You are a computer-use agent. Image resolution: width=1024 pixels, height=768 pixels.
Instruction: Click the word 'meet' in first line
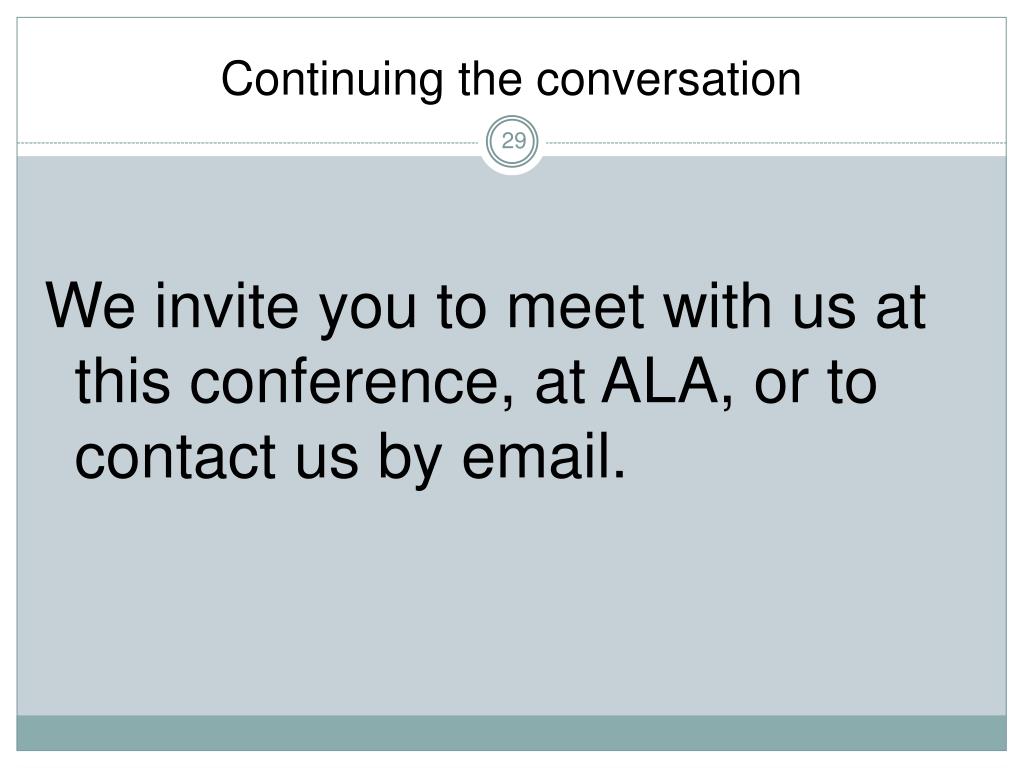[576, 307]
